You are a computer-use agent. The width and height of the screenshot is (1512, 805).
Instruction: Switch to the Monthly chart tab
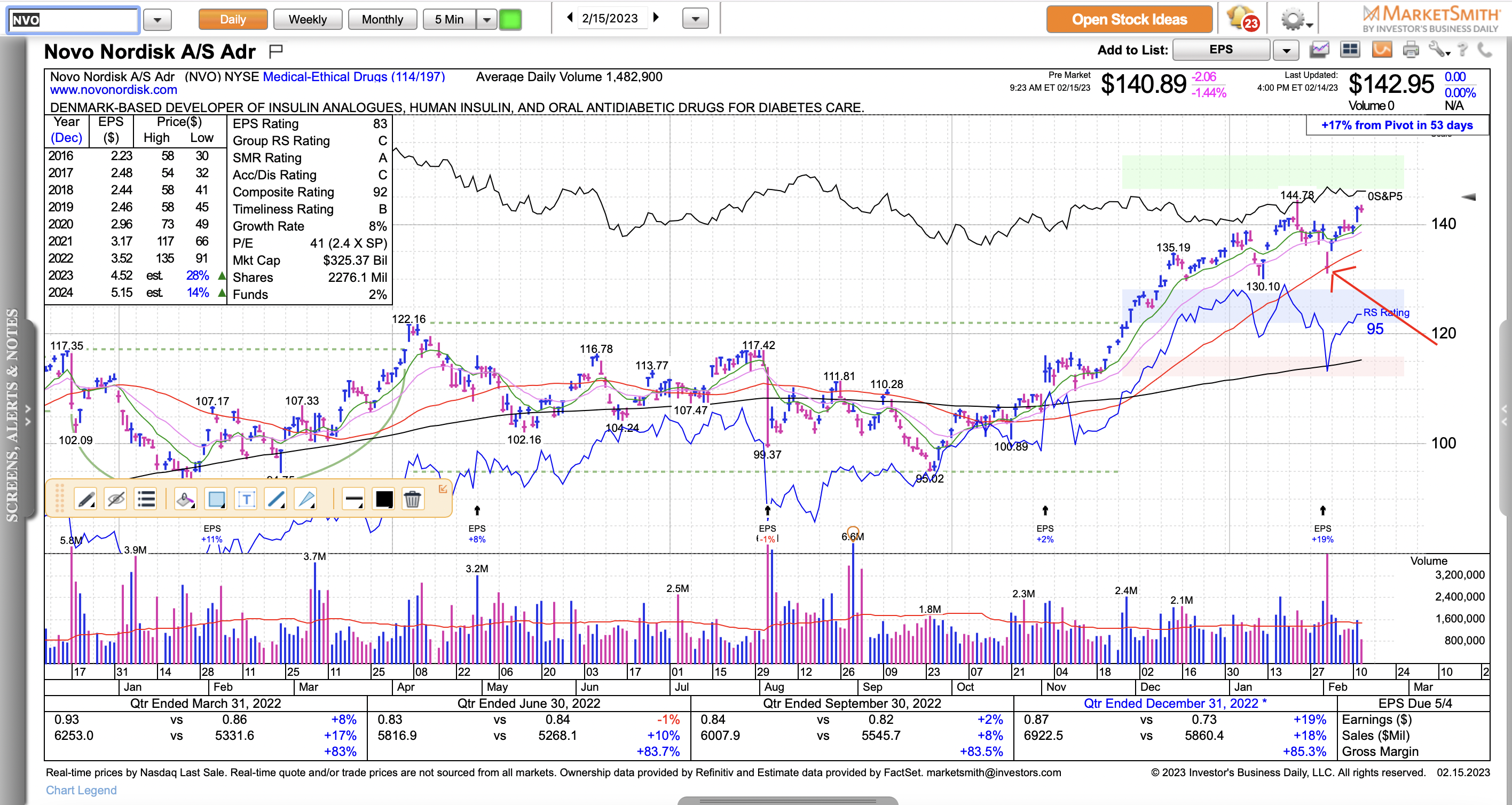click(382, 19)
